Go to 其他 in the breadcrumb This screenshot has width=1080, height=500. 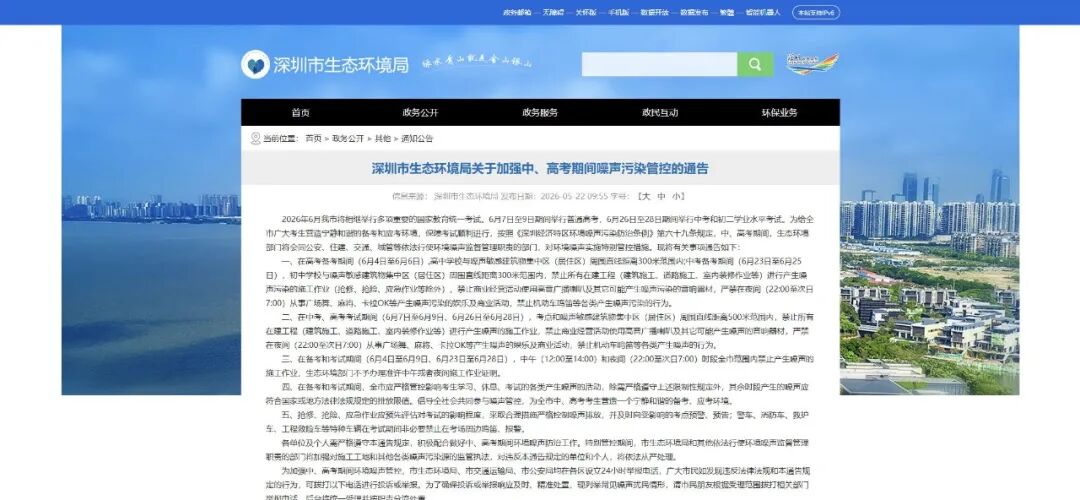(382, 138)
